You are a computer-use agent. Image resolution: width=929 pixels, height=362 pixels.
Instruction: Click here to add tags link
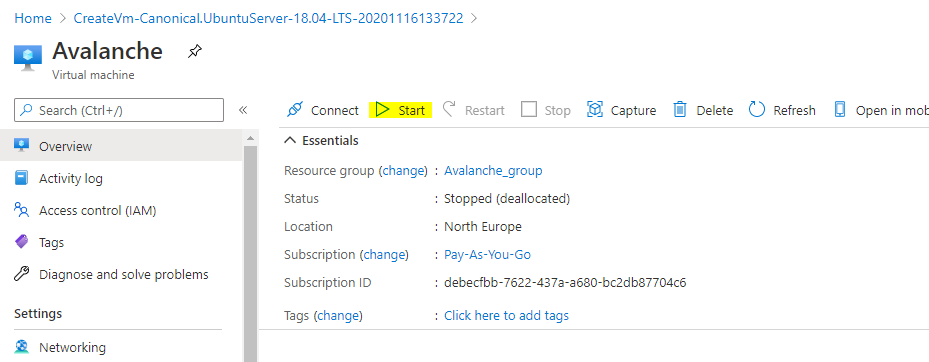point(507,316)
